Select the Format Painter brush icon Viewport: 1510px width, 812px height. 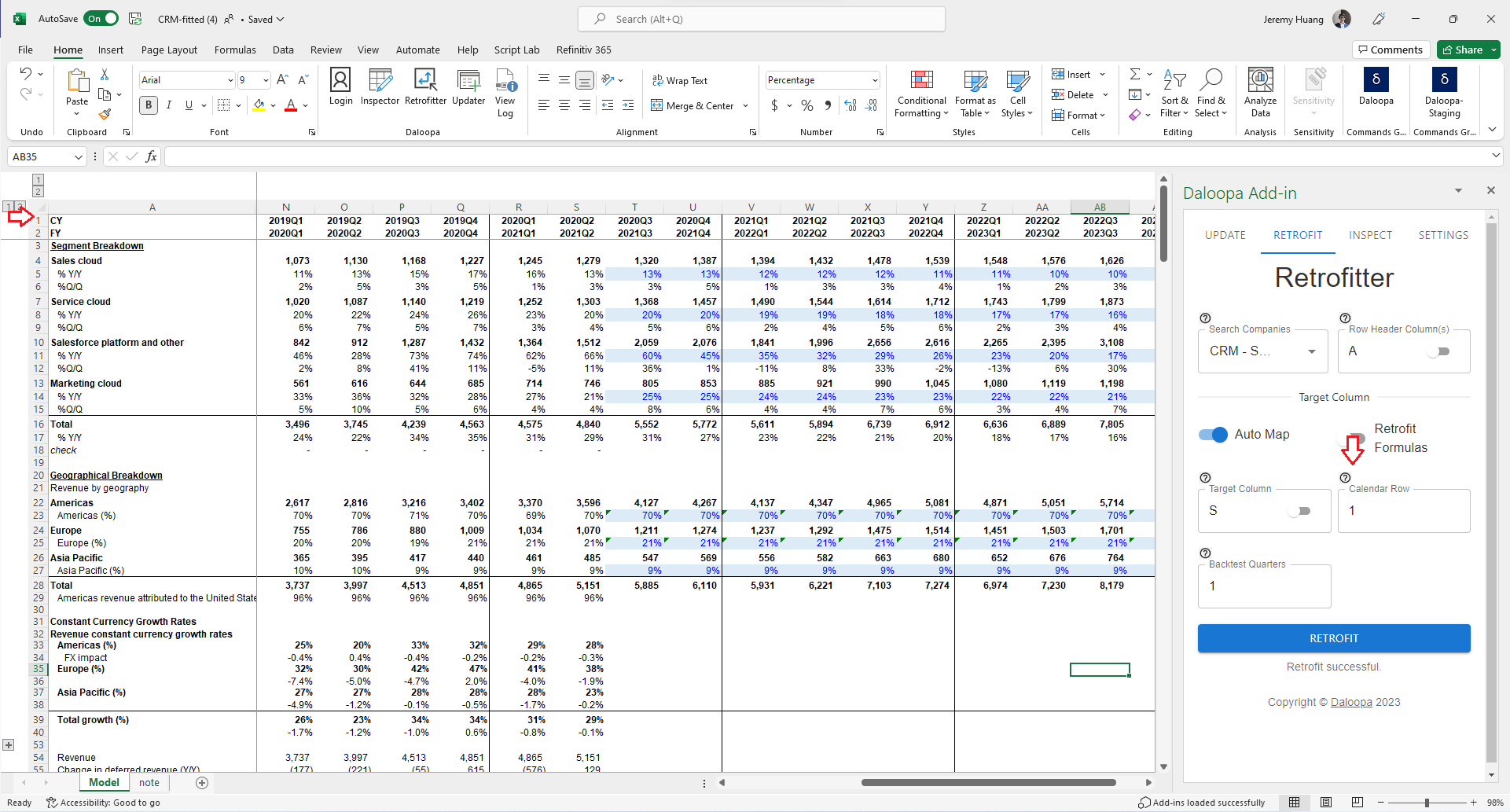(x=105, y=115)
